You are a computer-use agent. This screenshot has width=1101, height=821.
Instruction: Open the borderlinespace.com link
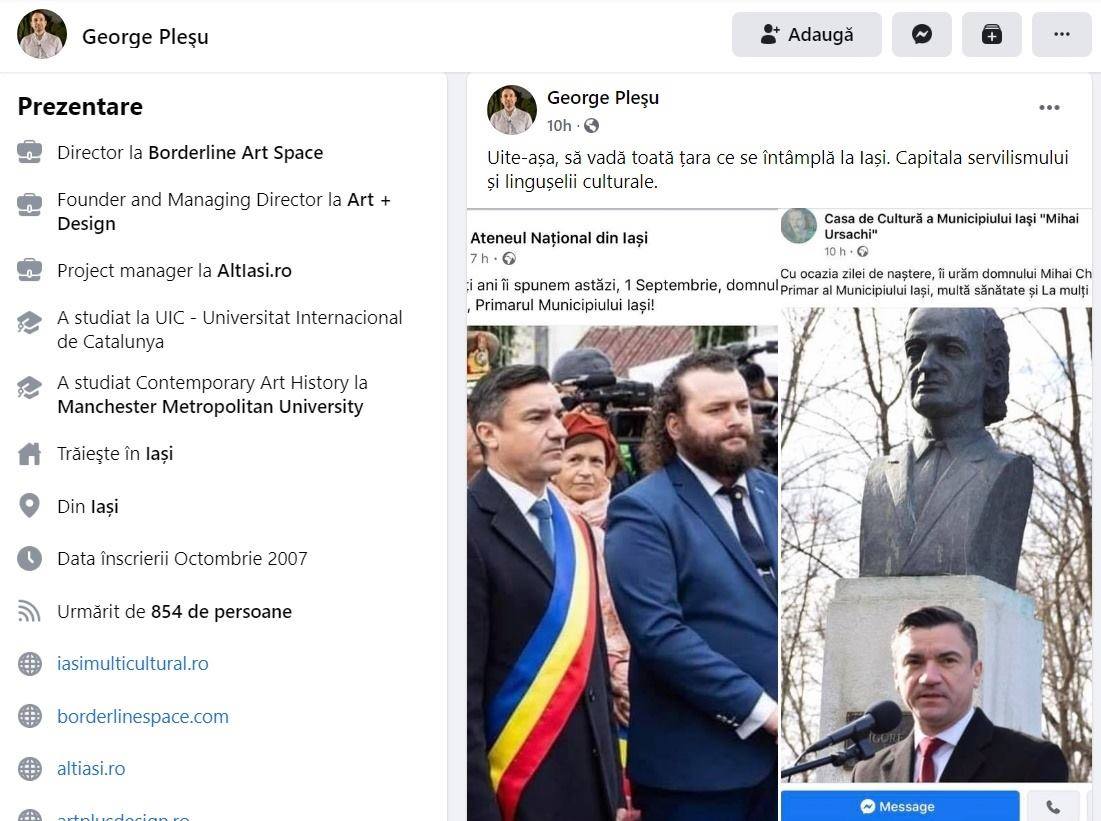coord(143,716)
